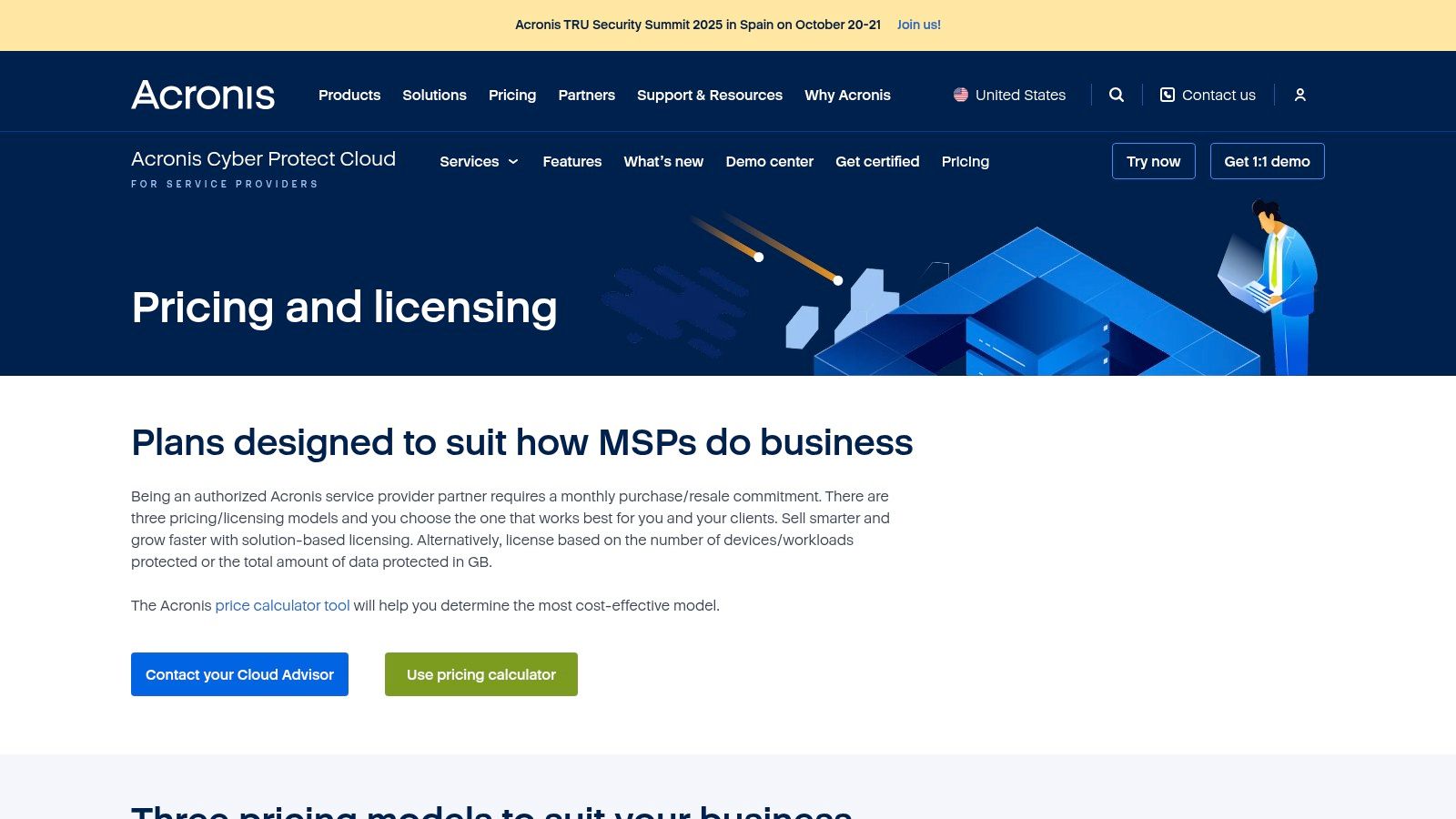Click the Acronis Cyber Protect Cloud title
The height and width of the screenshot is (819, 1456).
[263, 158]
